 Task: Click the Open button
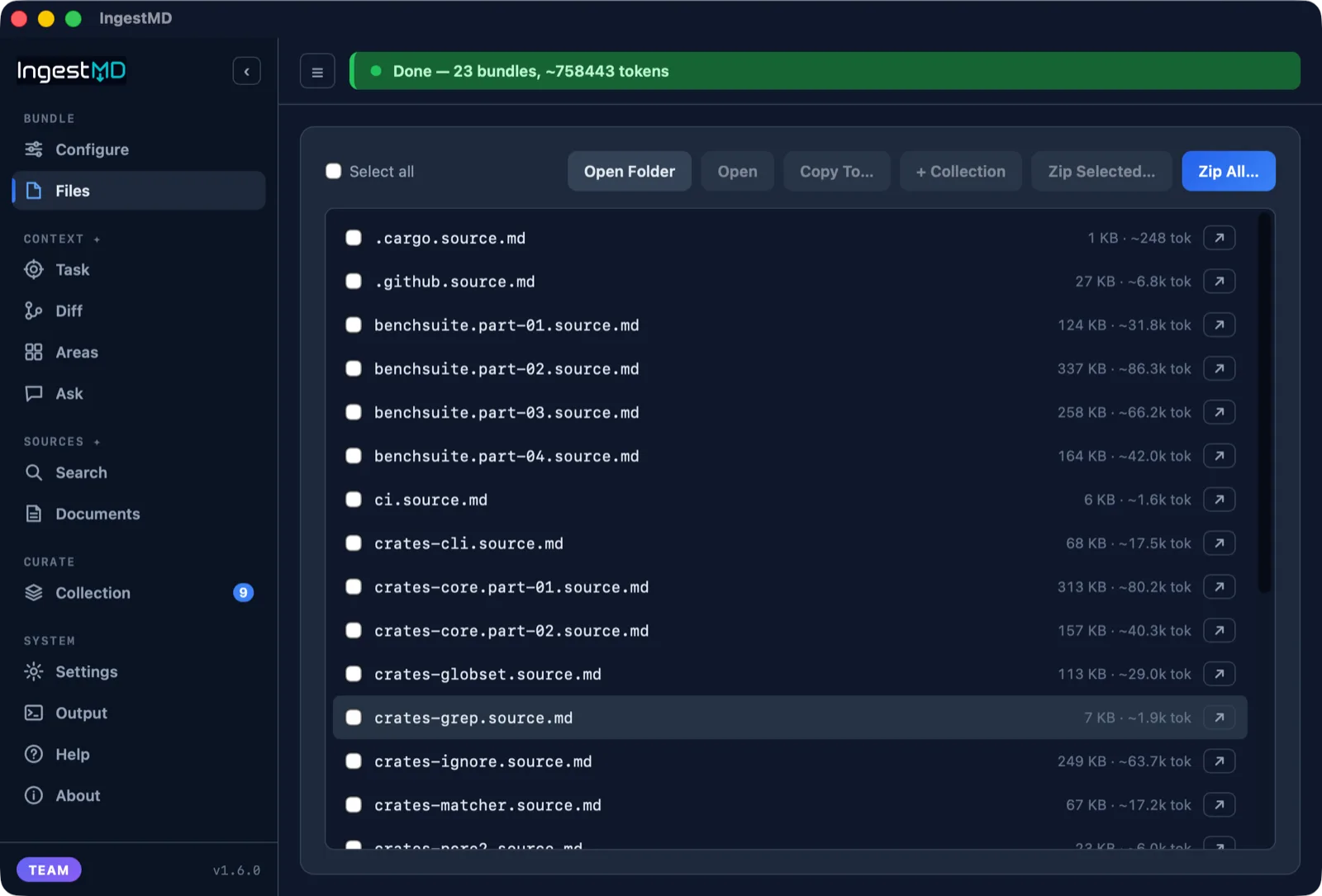[737, 171]
